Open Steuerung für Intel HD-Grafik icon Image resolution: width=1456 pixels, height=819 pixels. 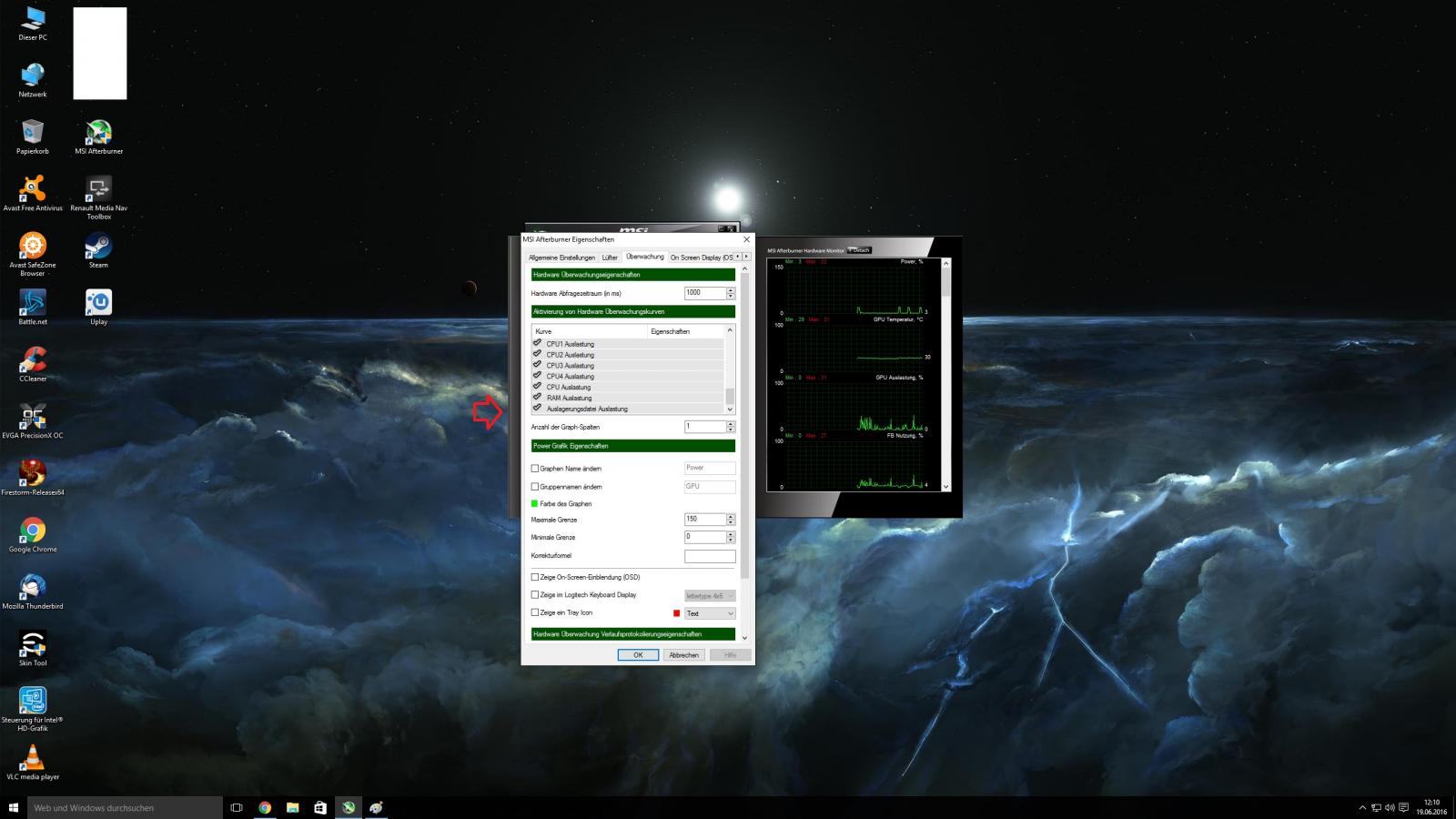tap(33, 710)
